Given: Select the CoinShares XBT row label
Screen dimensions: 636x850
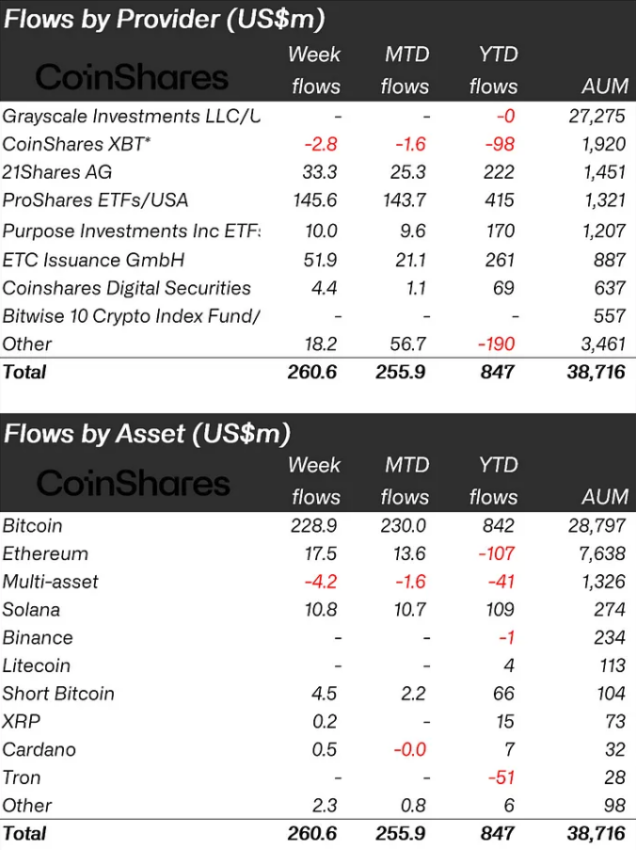Looking at the screenshot, I should pos(76,144).
